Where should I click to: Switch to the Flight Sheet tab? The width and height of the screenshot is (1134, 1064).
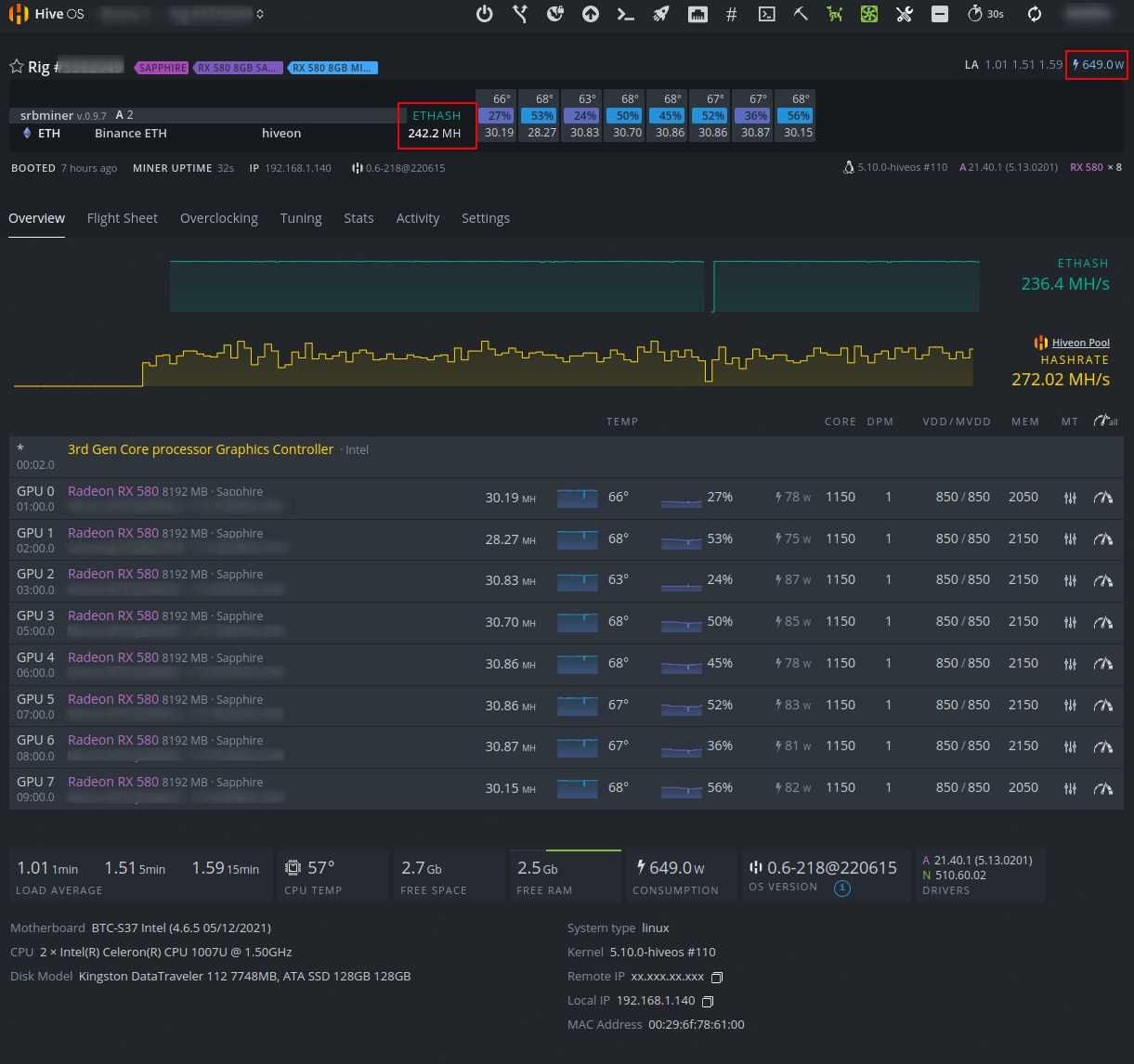click(123, 218)
